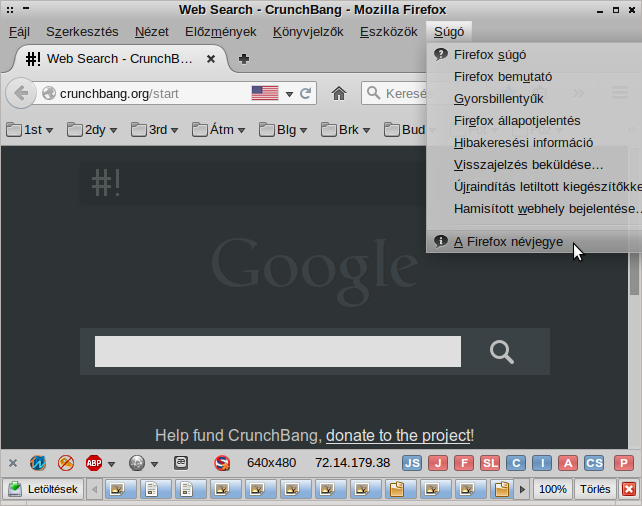Click the Törlés button

point(595,489)
